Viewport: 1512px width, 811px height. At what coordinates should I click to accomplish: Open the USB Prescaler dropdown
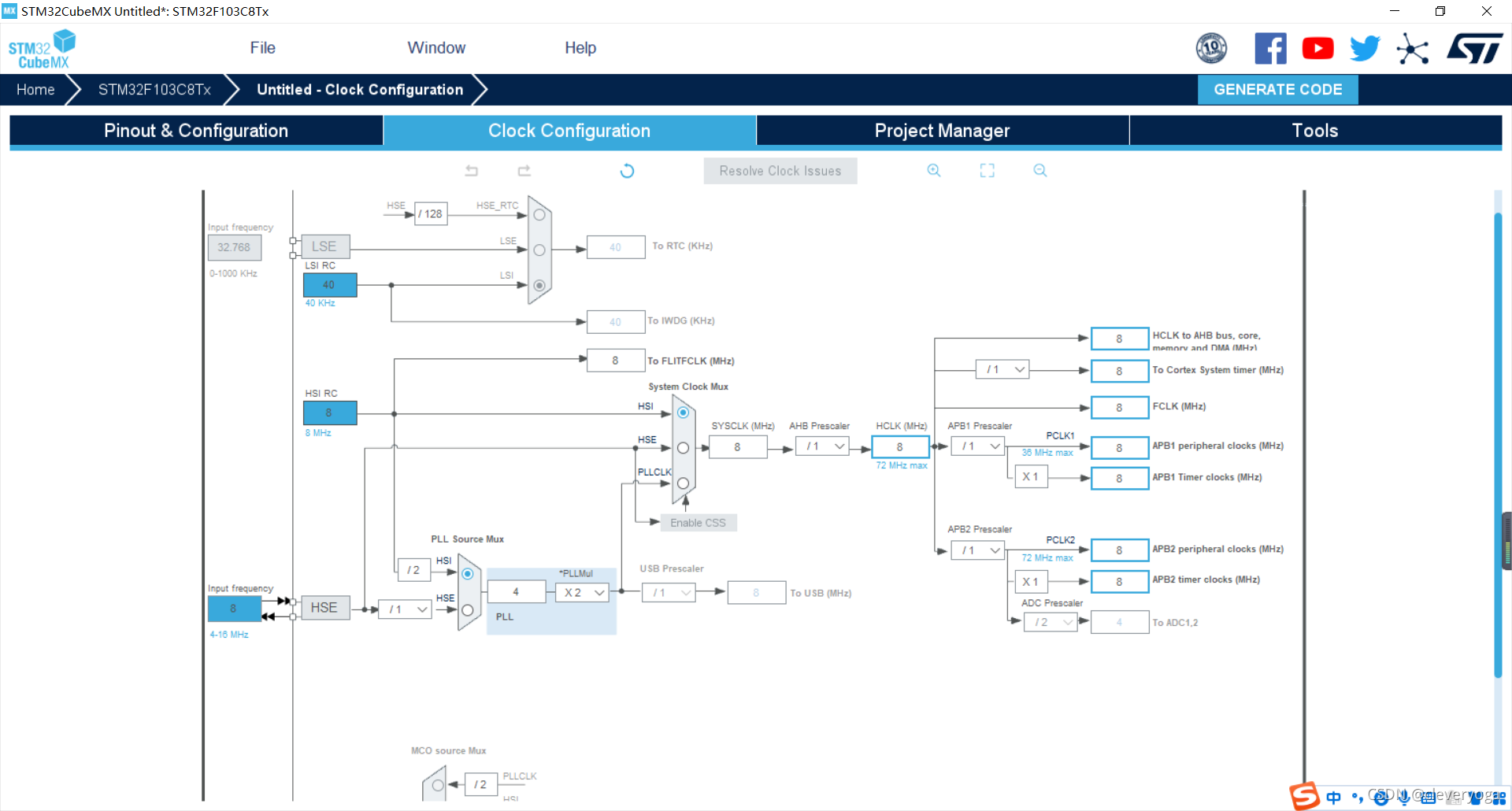(669, 593)
